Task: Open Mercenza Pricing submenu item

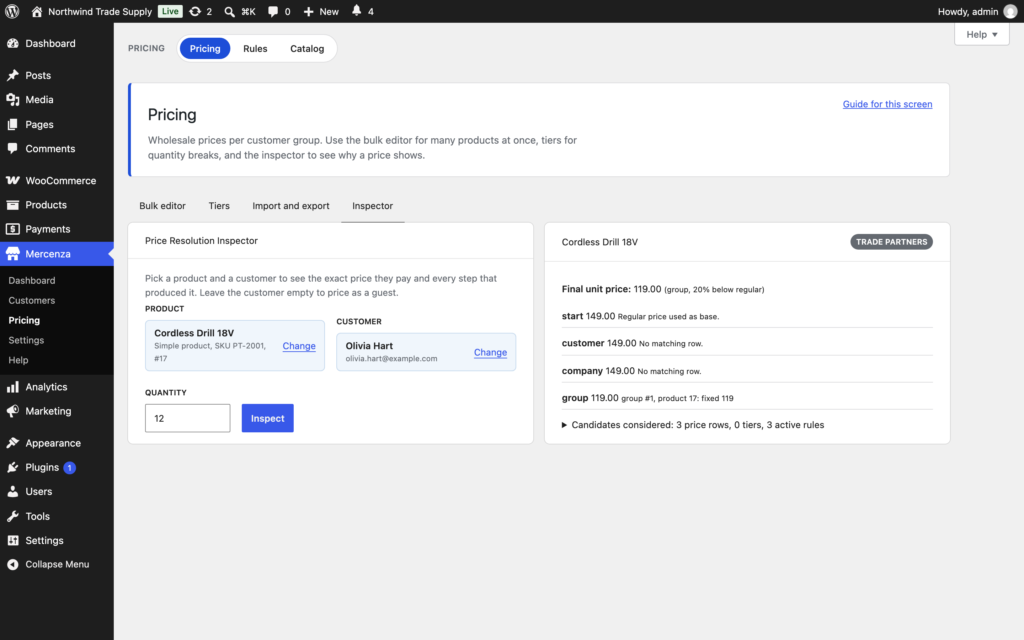Action: [x=24, y=320]
